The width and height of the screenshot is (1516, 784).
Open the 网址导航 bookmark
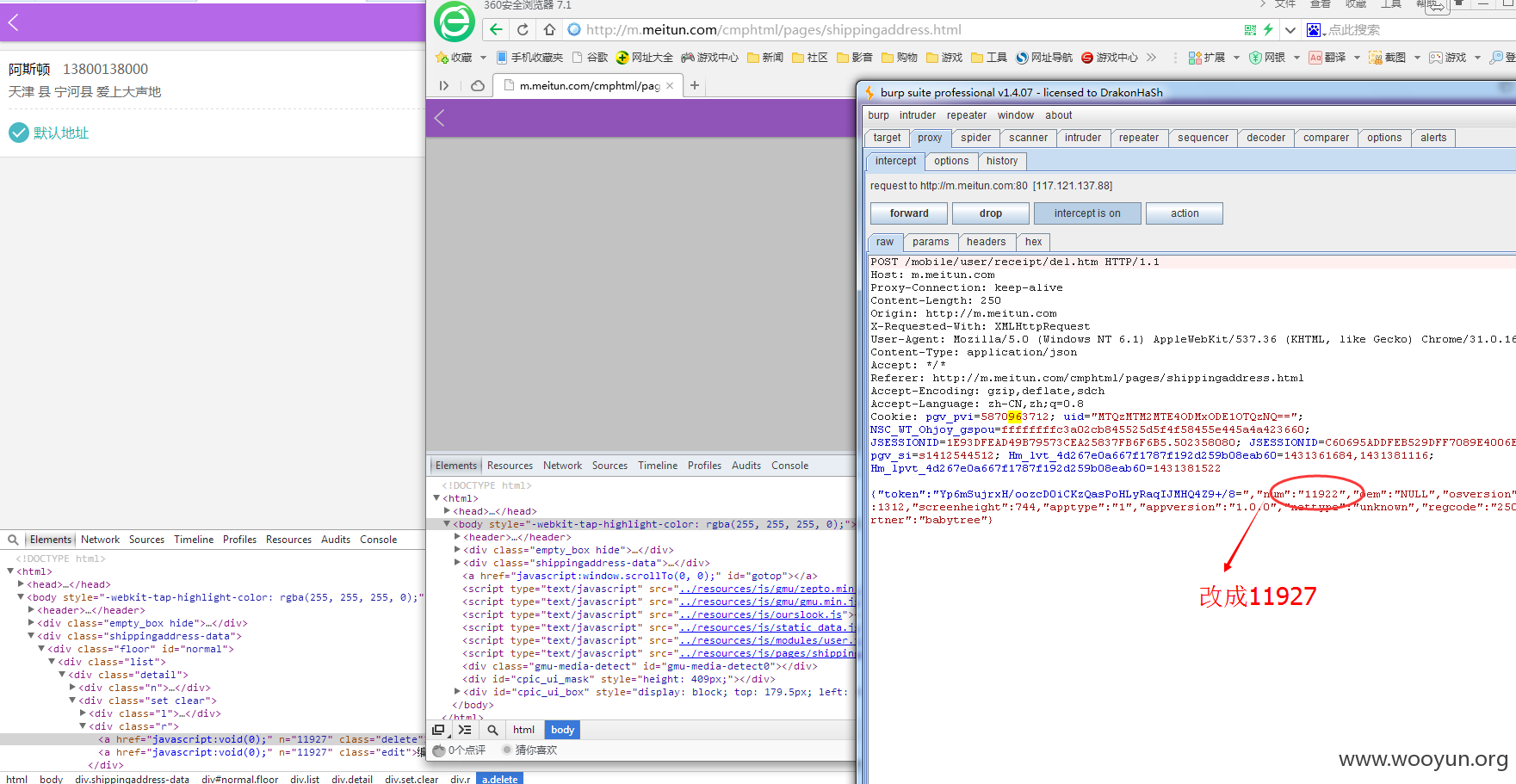coord(1044,58)
